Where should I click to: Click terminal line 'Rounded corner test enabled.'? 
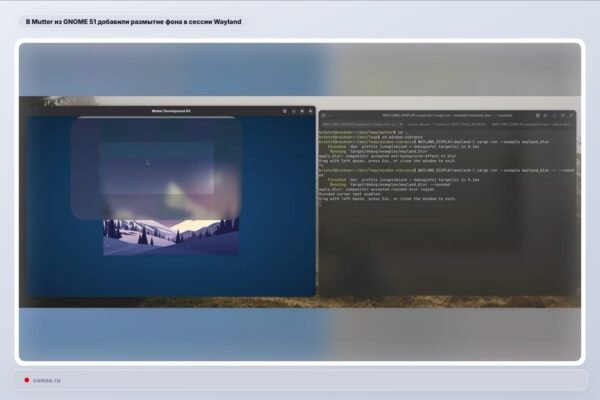point(350,194)
